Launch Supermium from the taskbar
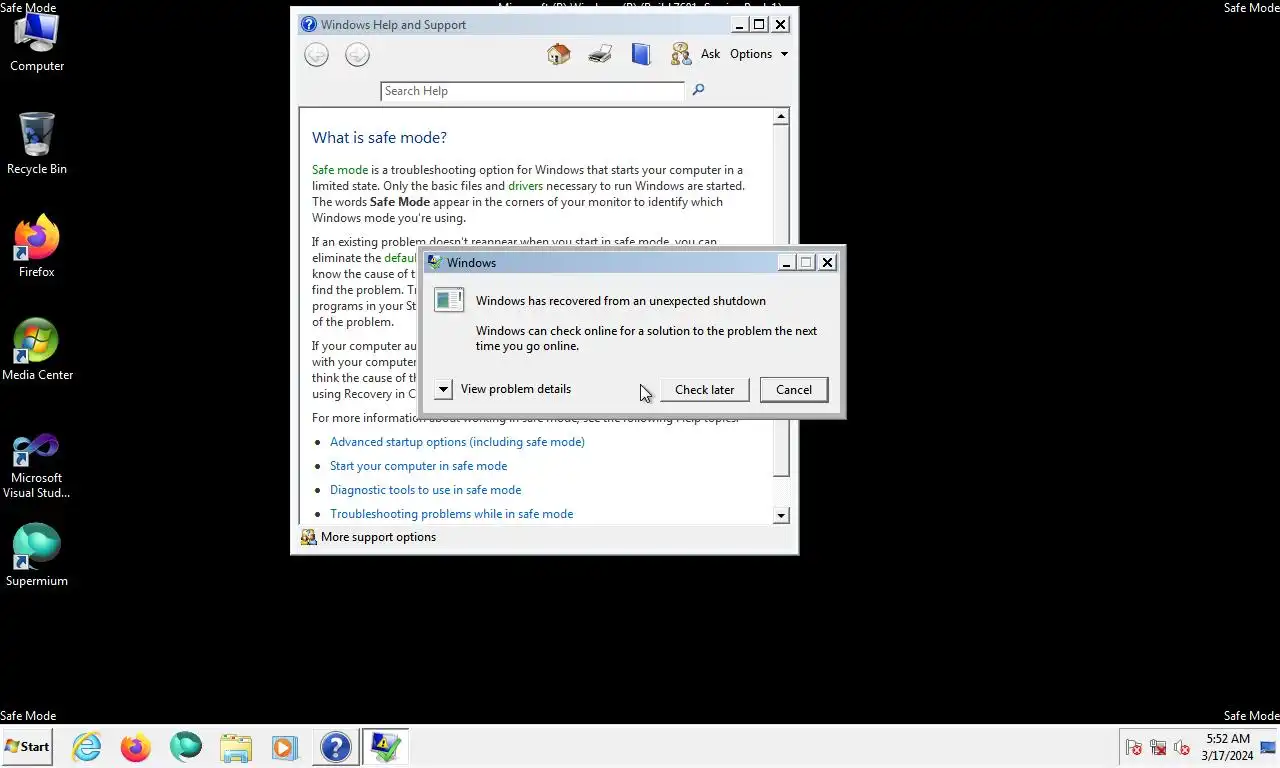The height and width of the screenshot is (768, 1280). click(186, 747)
